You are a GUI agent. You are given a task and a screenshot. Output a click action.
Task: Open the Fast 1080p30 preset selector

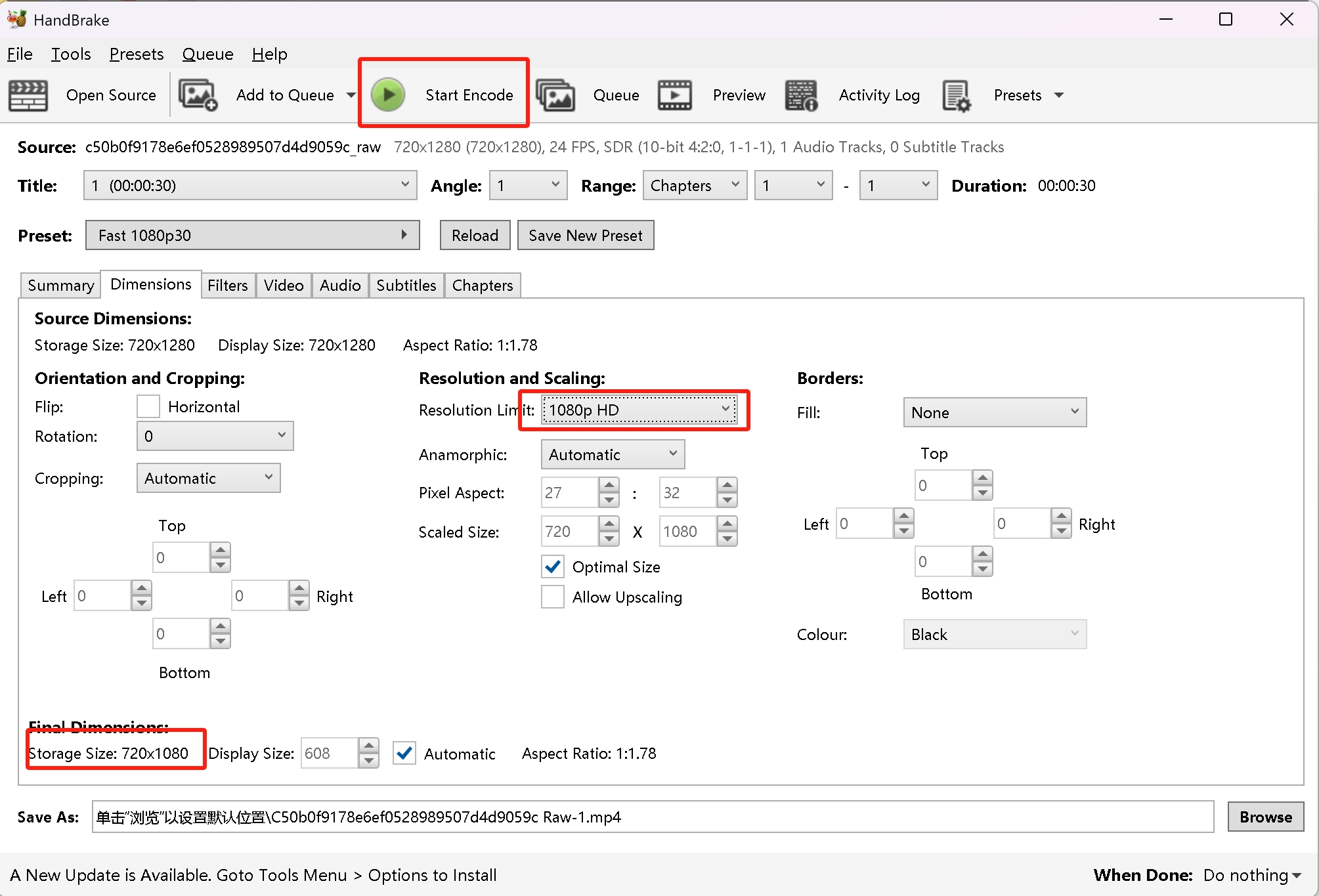point(253,236)
